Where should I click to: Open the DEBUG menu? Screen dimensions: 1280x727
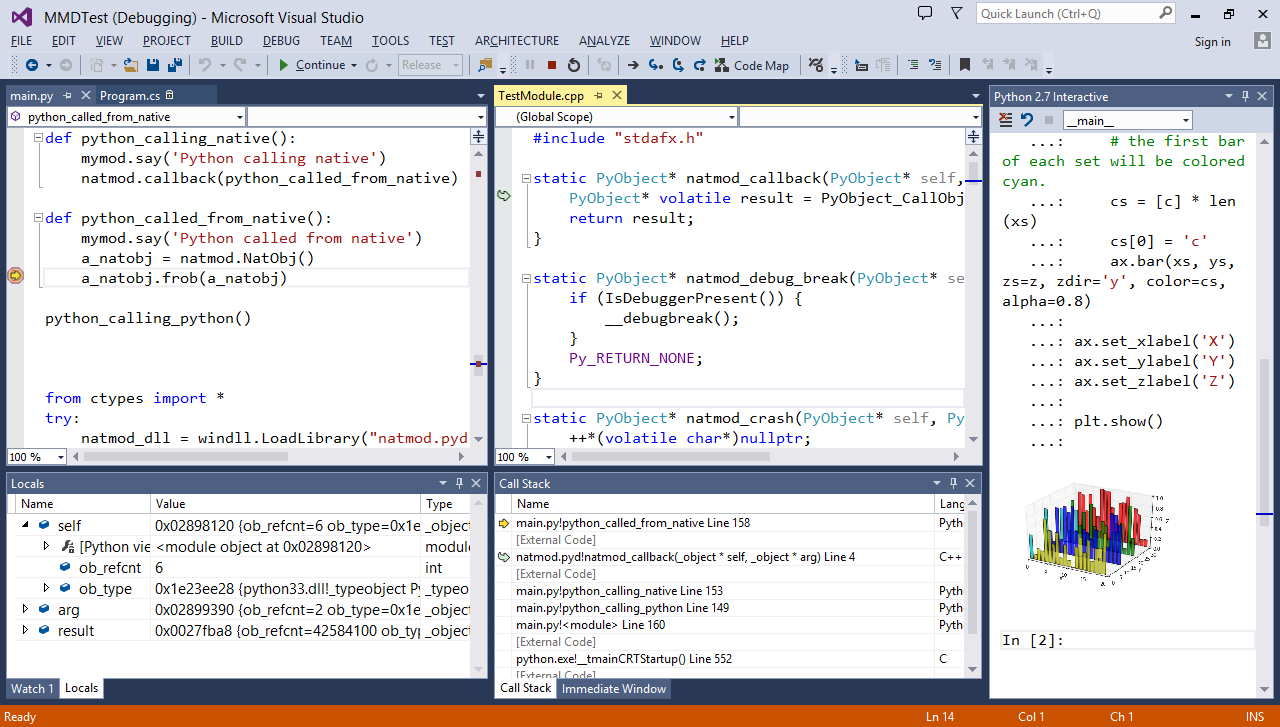(281, 40)
